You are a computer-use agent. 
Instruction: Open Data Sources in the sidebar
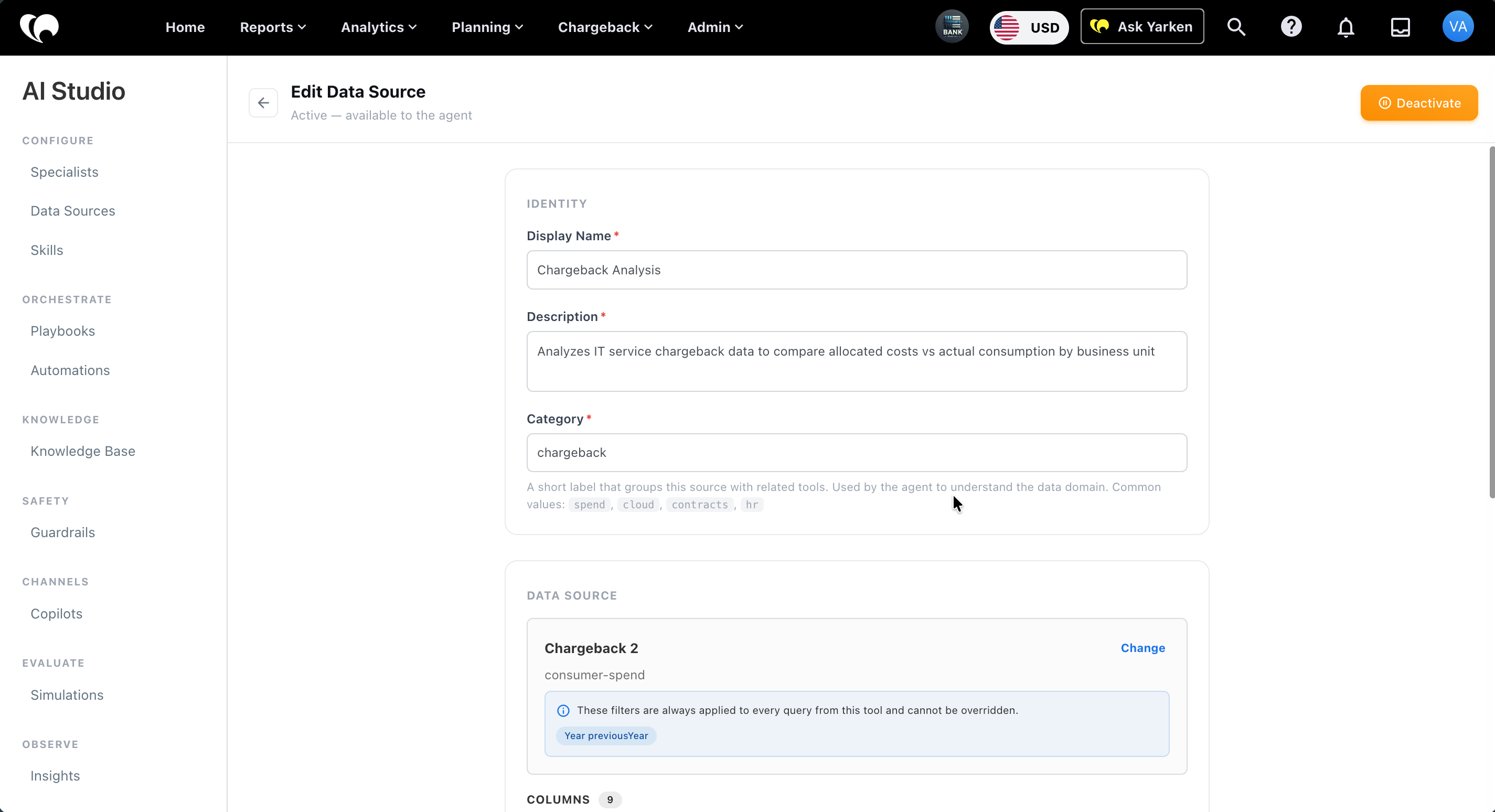point(72,211)
